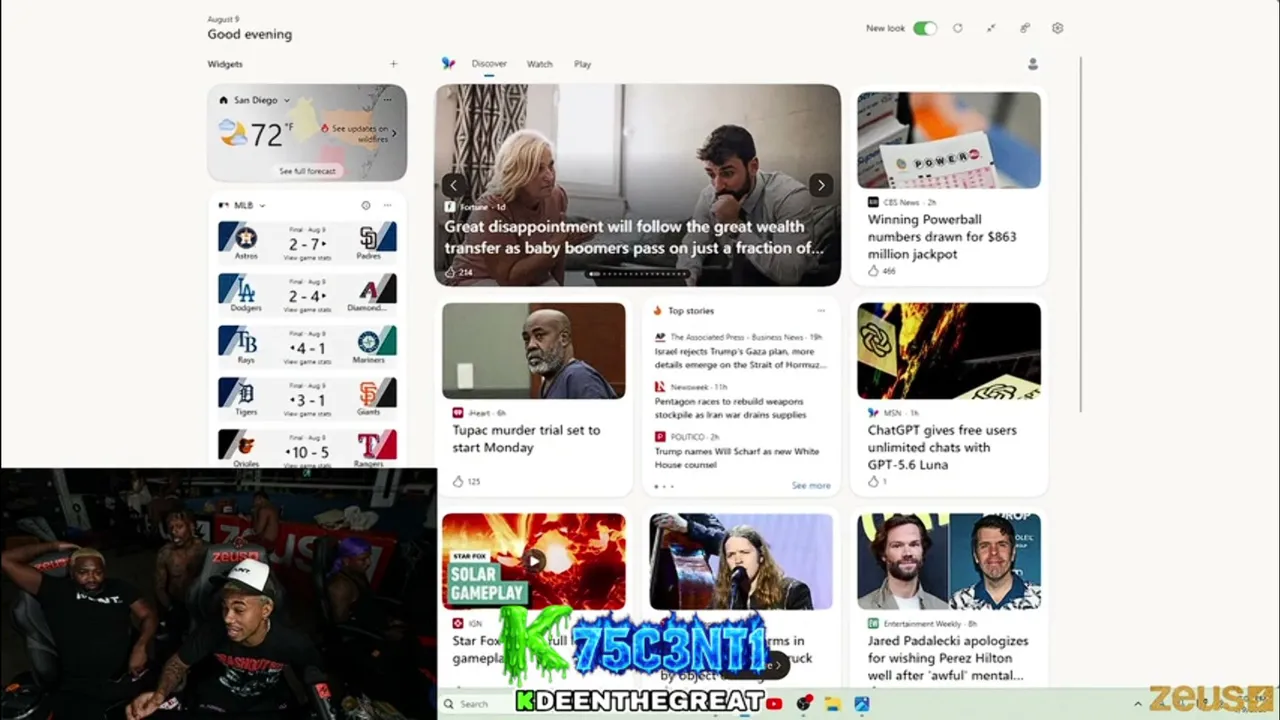The height and width of the screenshot is (720, 1280).
Task: Open Pentagon races to rebuild weapons story
Action: tap(730, 408)
